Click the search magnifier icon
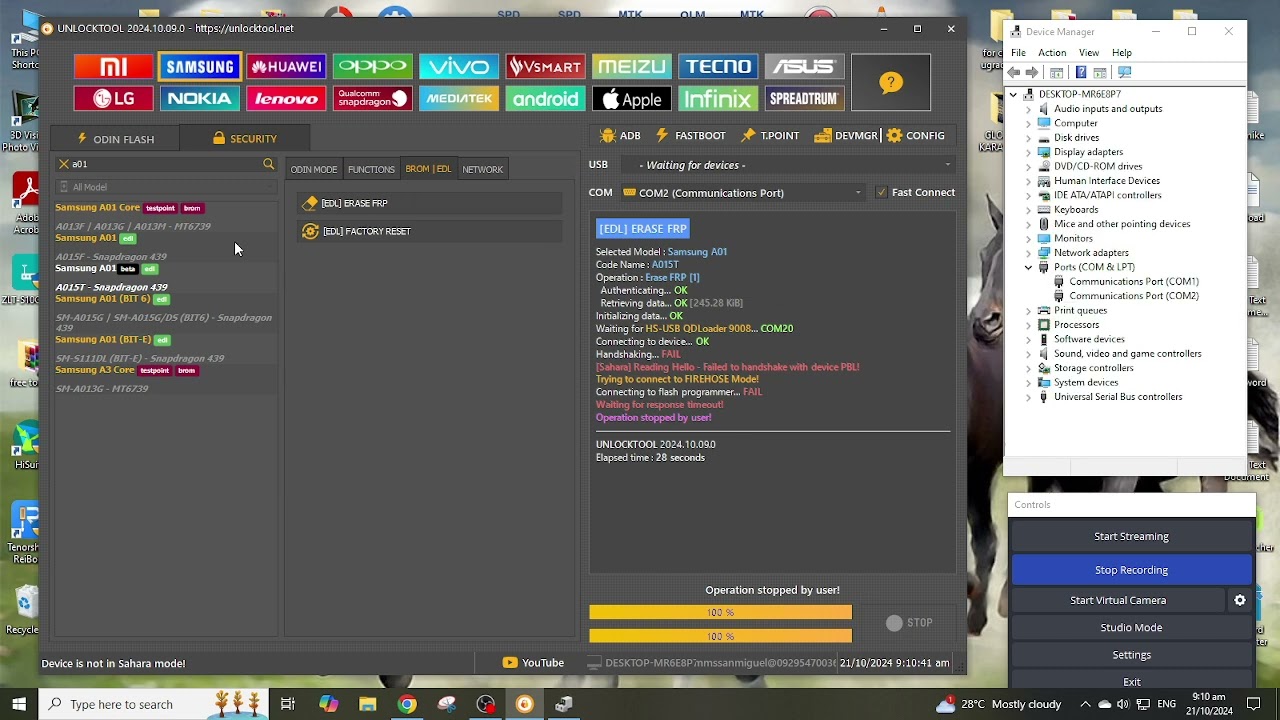The image size is (1280, 720). [x=268, y=164]
